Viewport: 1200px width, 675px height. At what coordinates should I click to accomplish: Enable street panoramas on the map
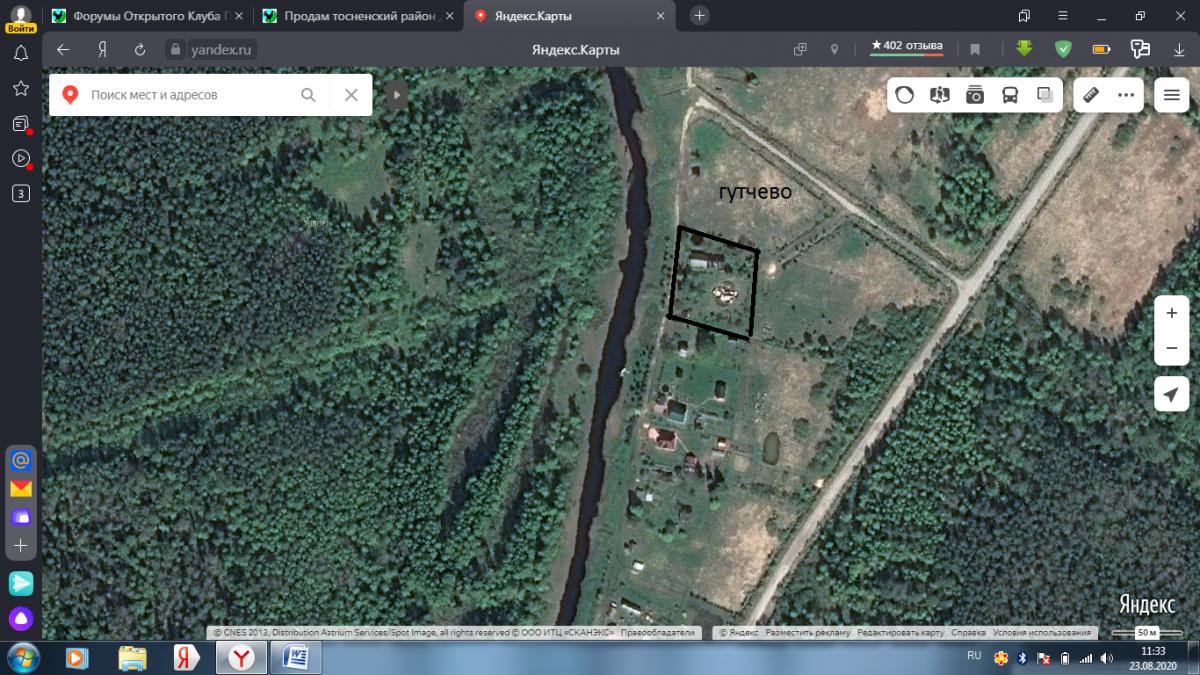tap(939, 95)
